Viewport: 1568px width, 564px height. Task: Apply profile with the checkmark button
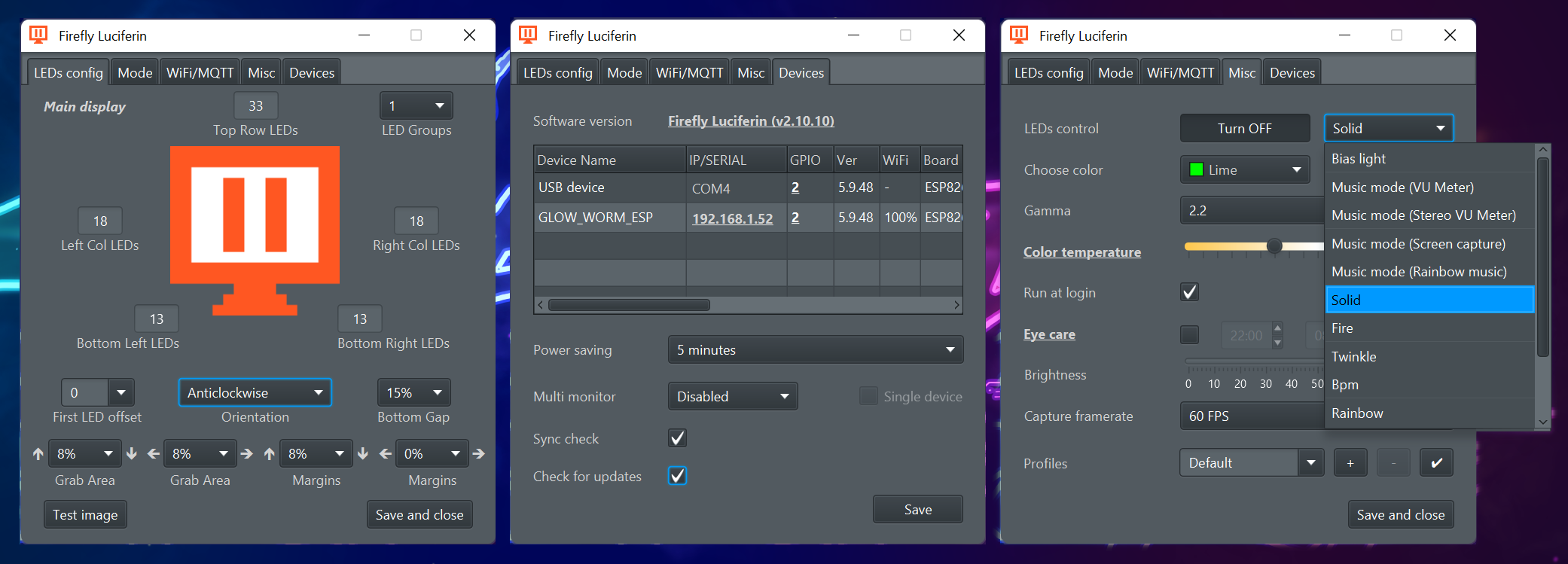(1436, 463)
